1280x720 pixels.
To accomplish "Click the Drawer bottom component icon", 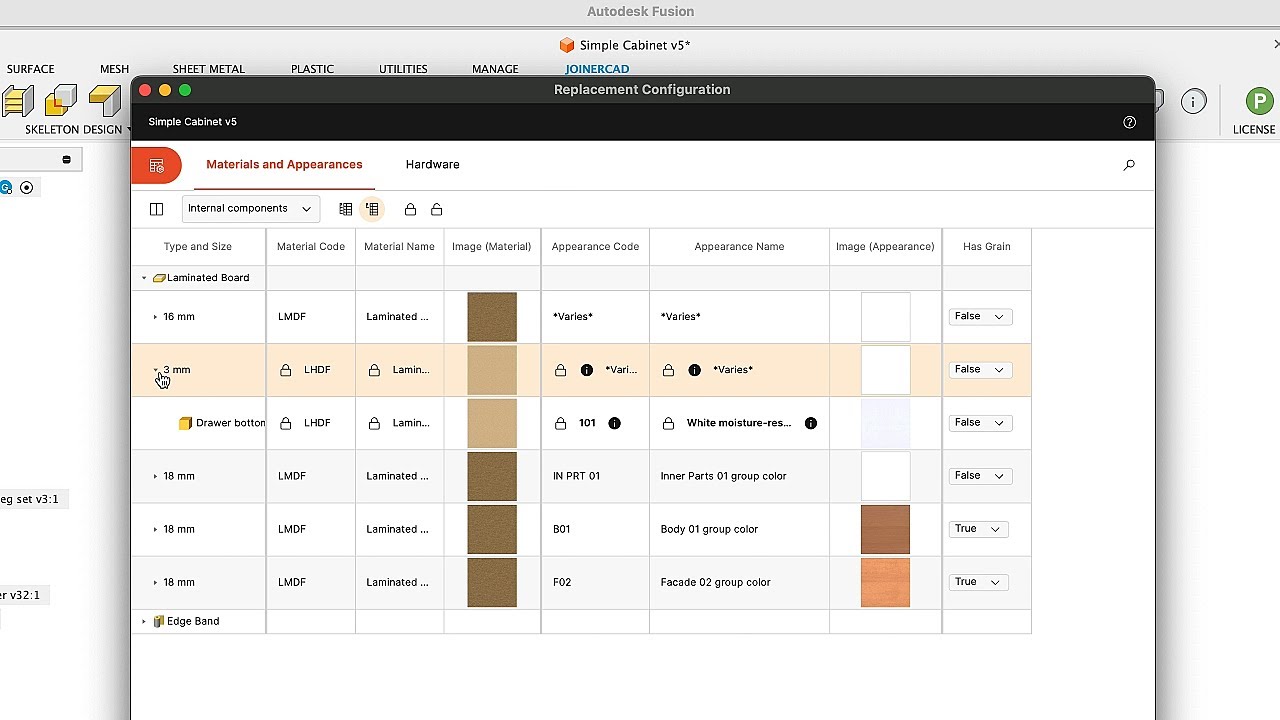I will [185, 423].
